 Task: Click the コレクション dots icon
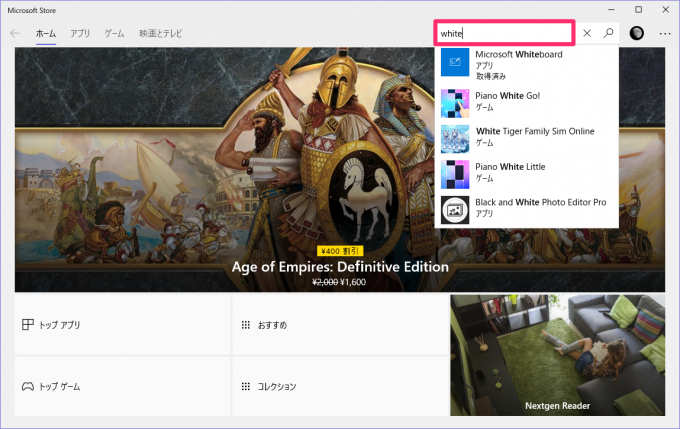click(245, 386)
